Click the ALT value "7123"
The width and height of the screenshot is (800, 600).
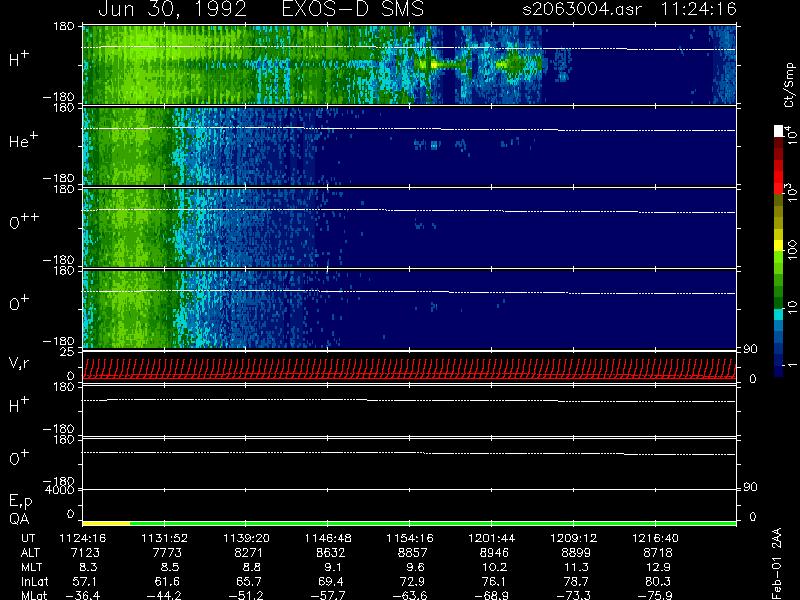click(85, 553)
